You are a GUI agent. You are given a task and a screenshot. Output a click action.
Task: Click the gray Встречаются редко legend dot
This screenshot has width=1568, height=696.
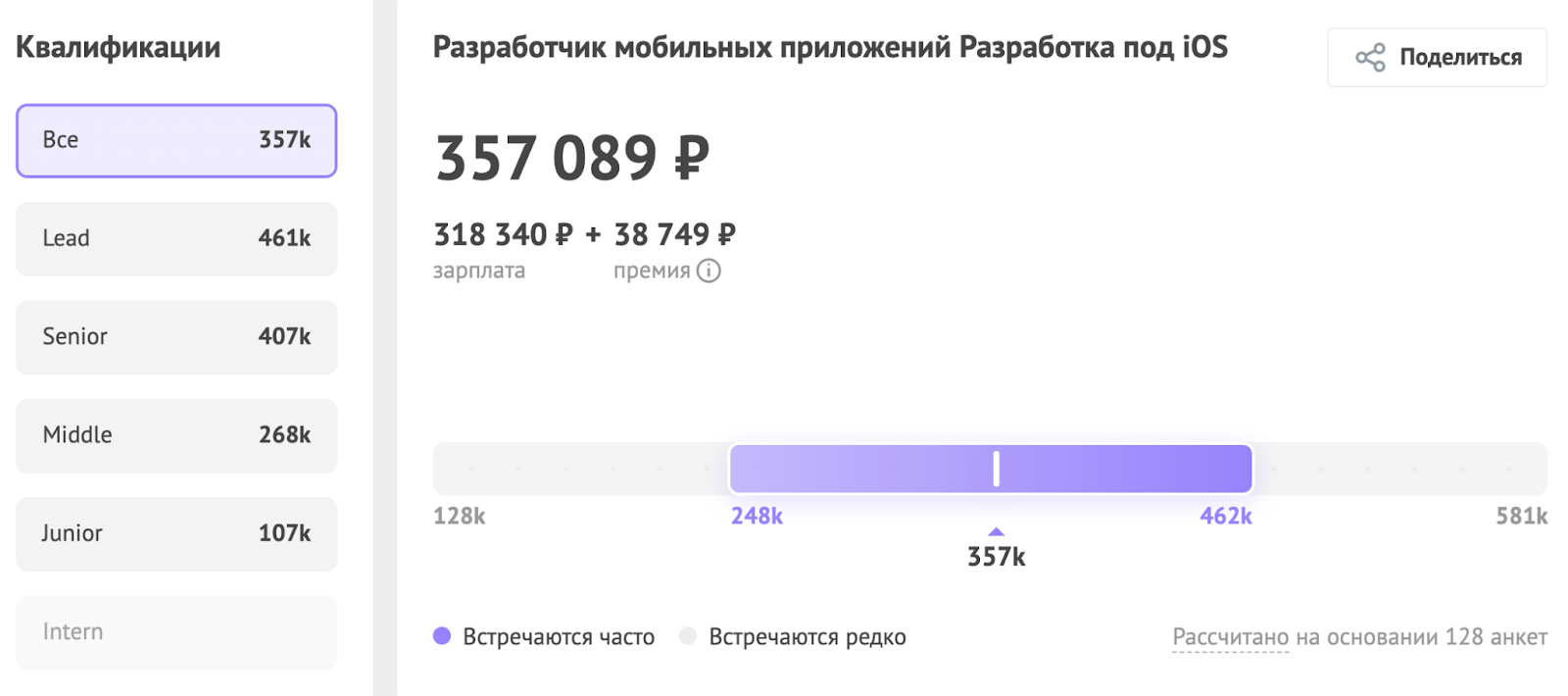click(689, 636)
